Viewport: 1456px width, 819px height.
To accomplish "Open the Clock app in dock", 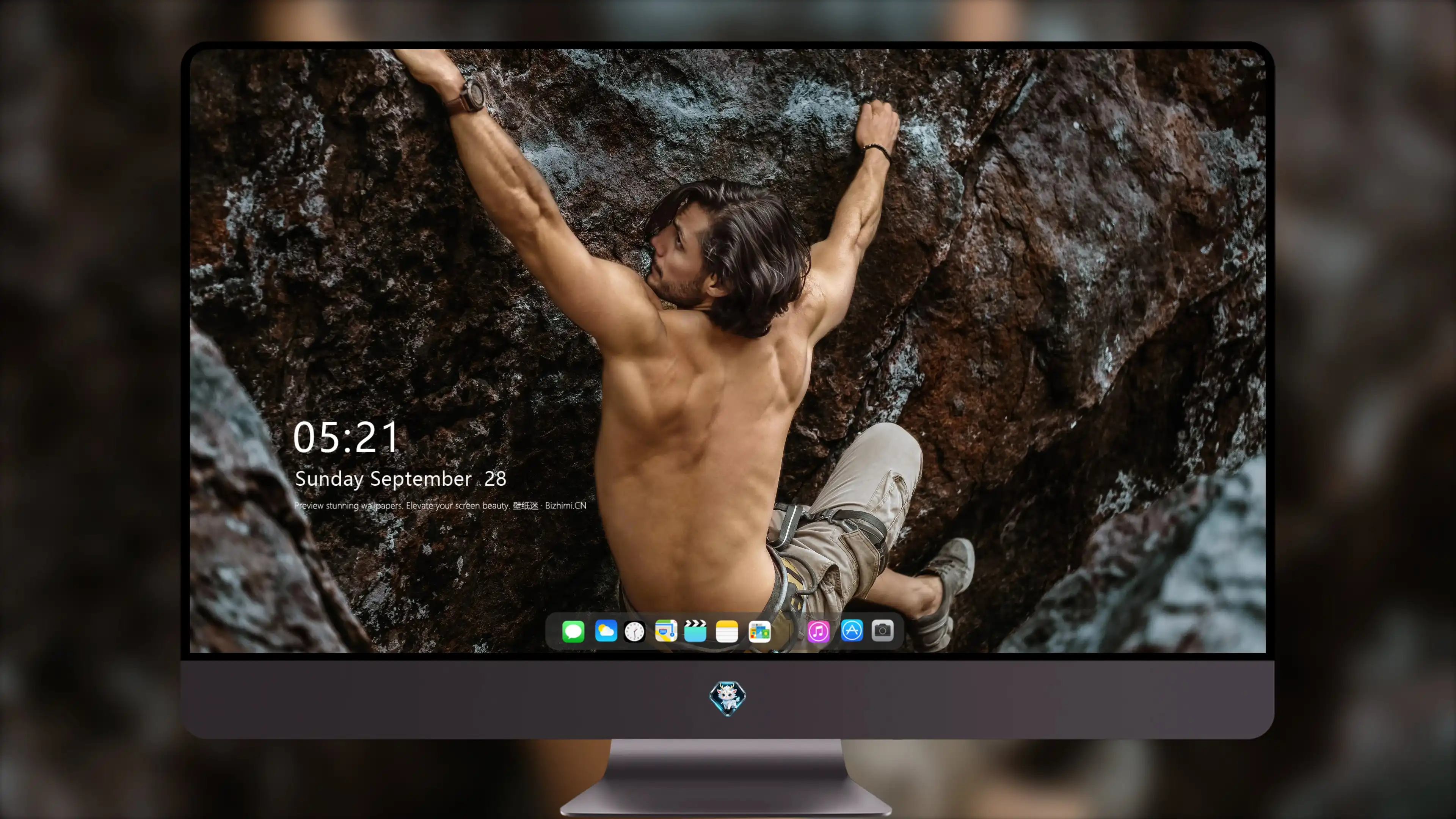I will (x=635, y=631).
